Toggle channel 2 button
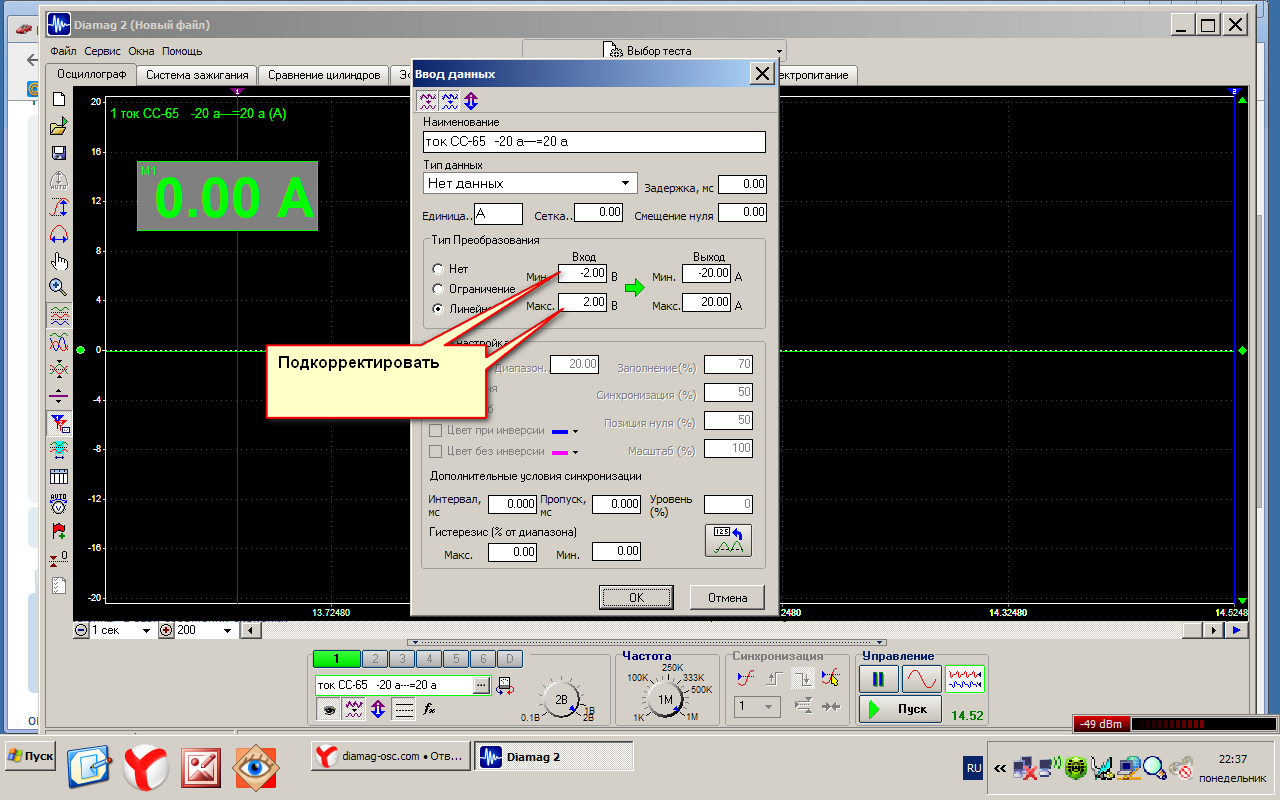The image size is (1280, 800). point(376,659)
